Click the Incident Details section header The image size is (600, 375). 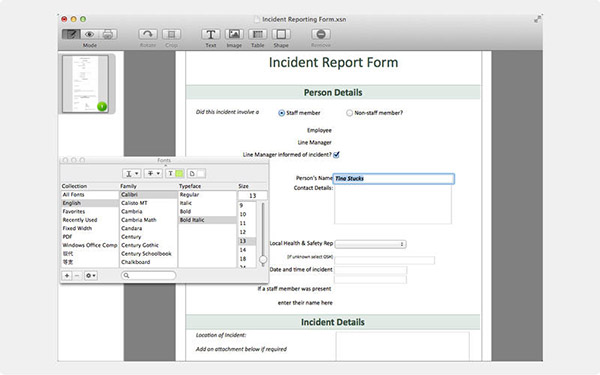tap(333, 322)
